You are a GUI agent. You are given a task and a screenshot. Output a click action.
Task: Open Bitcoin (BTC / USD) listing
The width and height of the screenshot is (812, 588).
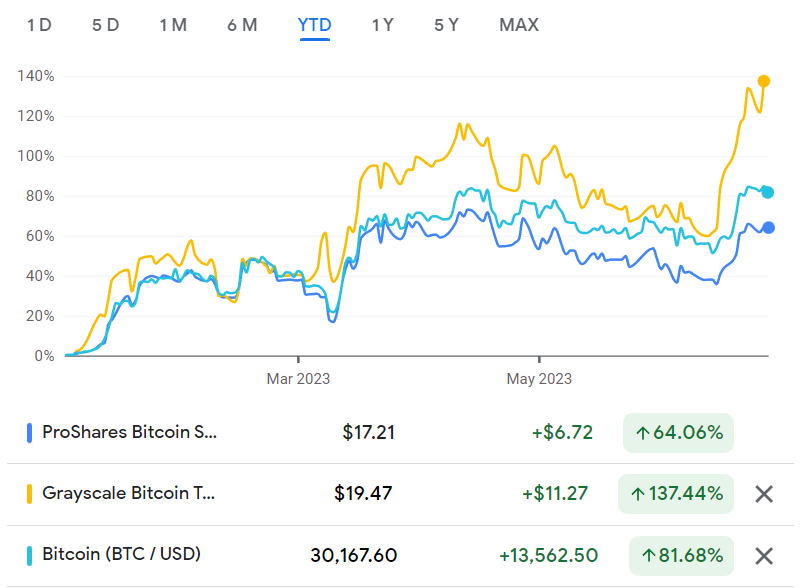tap(122, 554)
